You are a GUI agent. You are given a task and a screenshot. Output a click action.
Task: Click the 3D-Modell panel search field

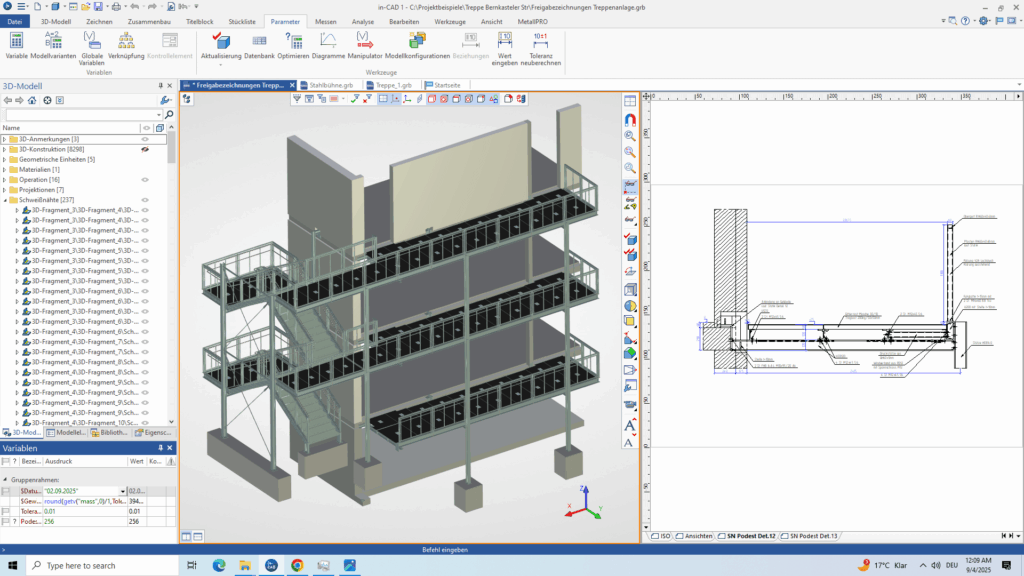pos(80,114)
